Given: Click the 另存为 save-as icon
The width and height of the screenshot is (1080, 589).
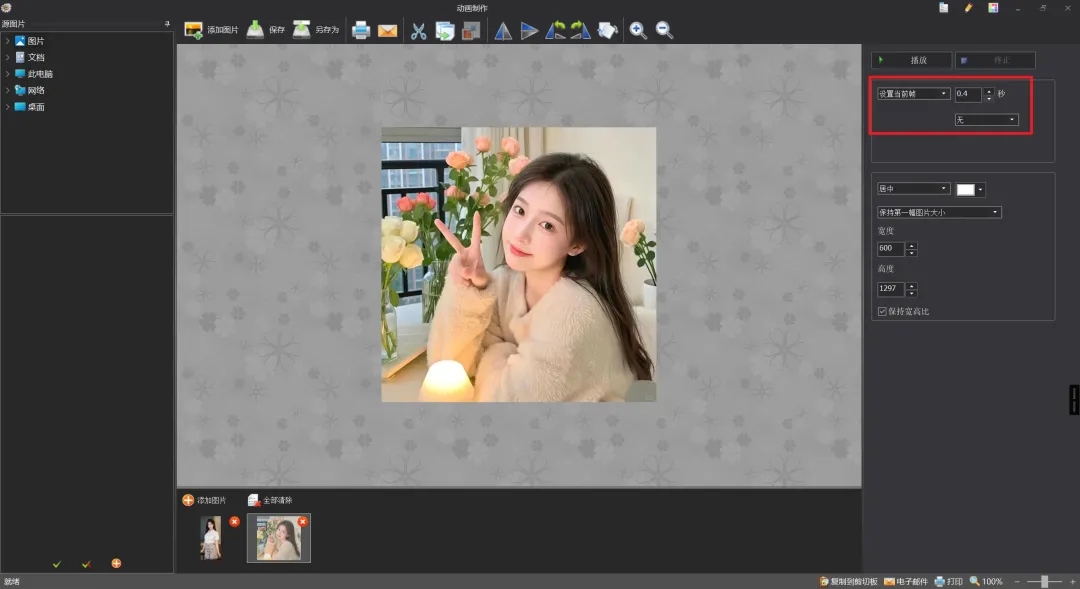Looking at the screenshot, I should [x=302, y=30].
